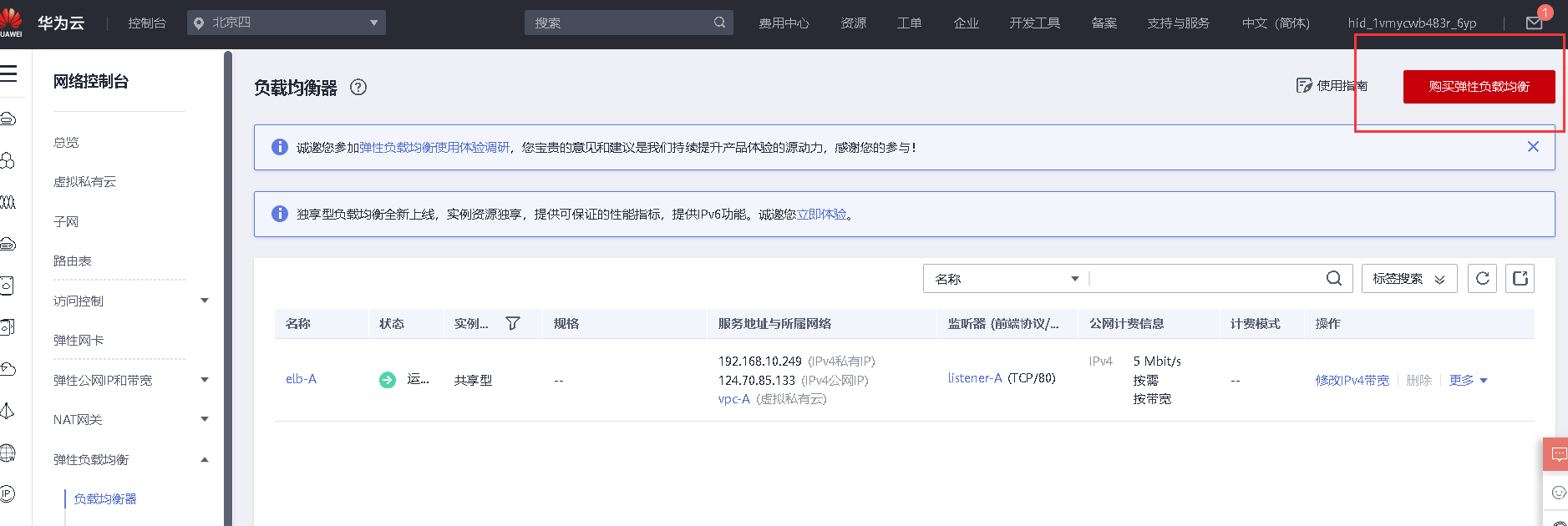Click the 192.168.10.249 private IP text
This screenshot has height=526, width=1568.
pyautogui.click(x=759, y=362)
